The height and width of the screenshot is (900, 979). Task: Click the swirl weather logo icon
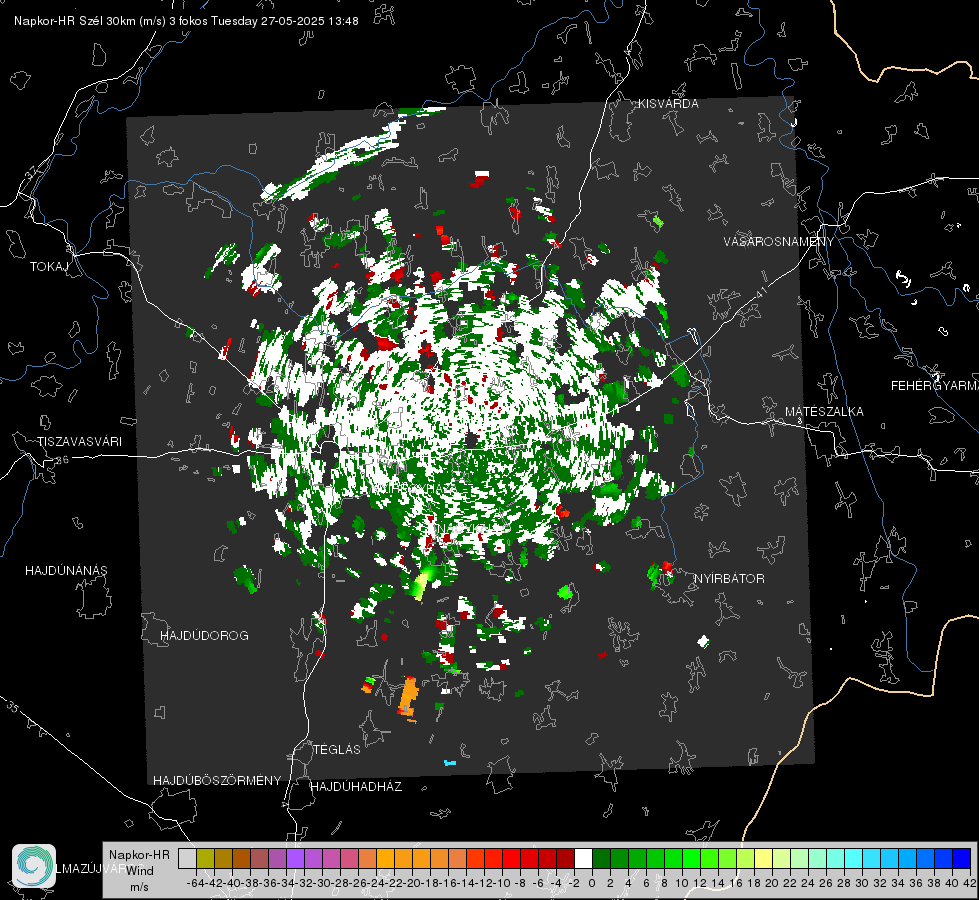(x=34, y=865)
